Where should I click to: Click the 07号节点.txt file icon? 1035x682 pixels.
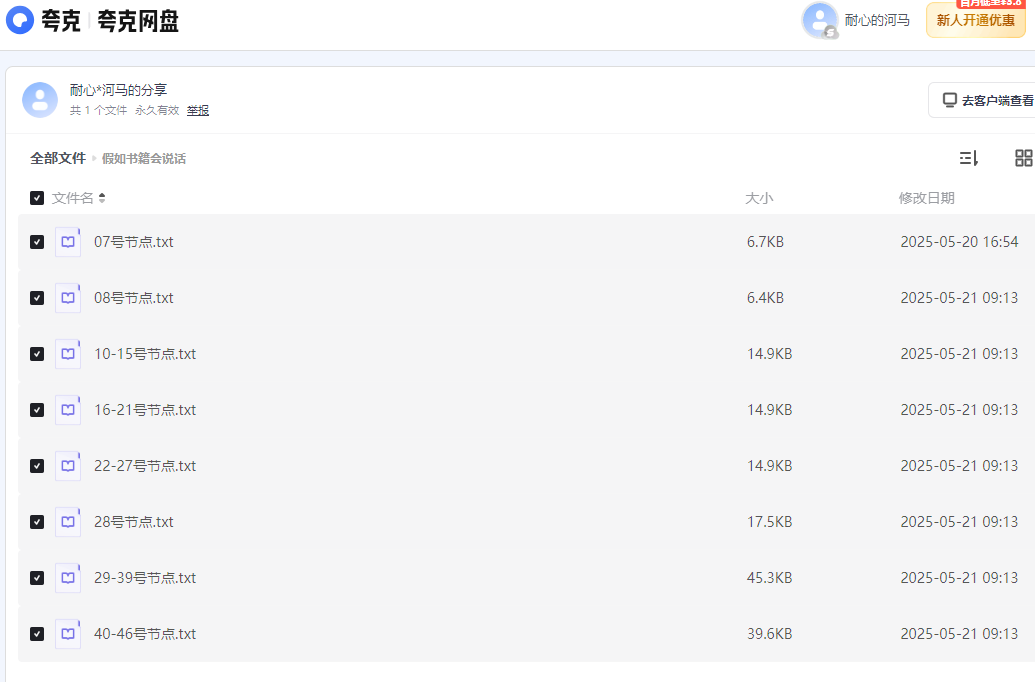(68, 242)
